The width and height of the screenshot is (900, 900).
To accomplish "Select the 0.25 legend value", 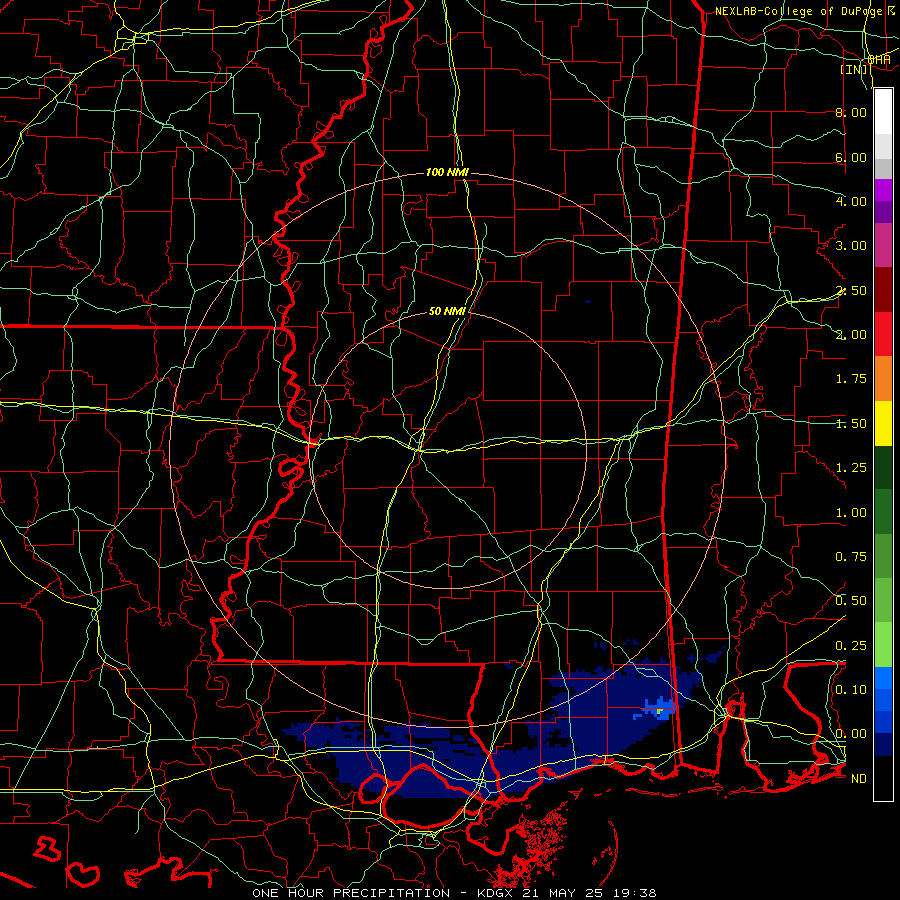I will coord(851,645).
